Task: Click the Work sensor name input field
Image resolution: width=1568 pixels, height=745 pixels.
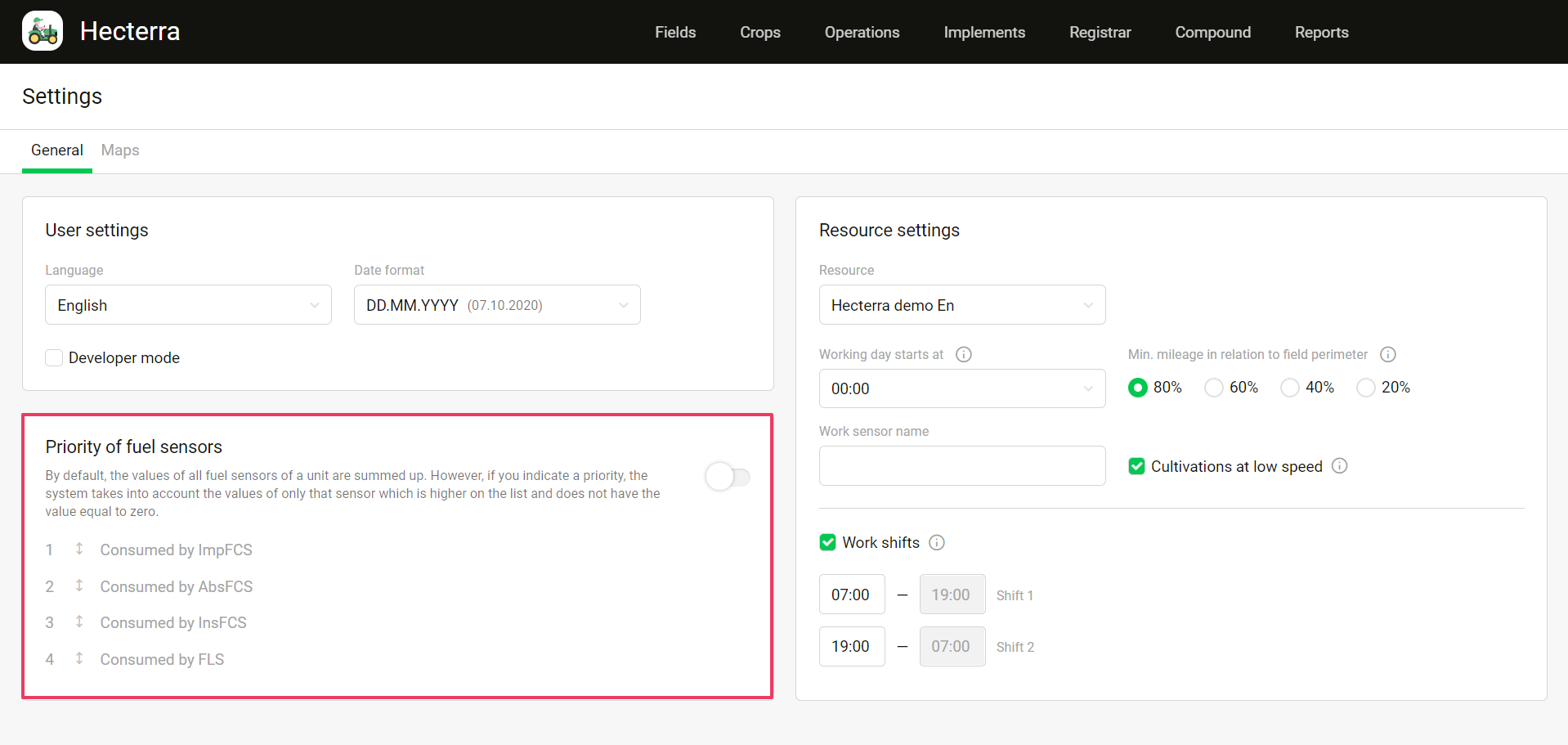Action: click(961, 466)
